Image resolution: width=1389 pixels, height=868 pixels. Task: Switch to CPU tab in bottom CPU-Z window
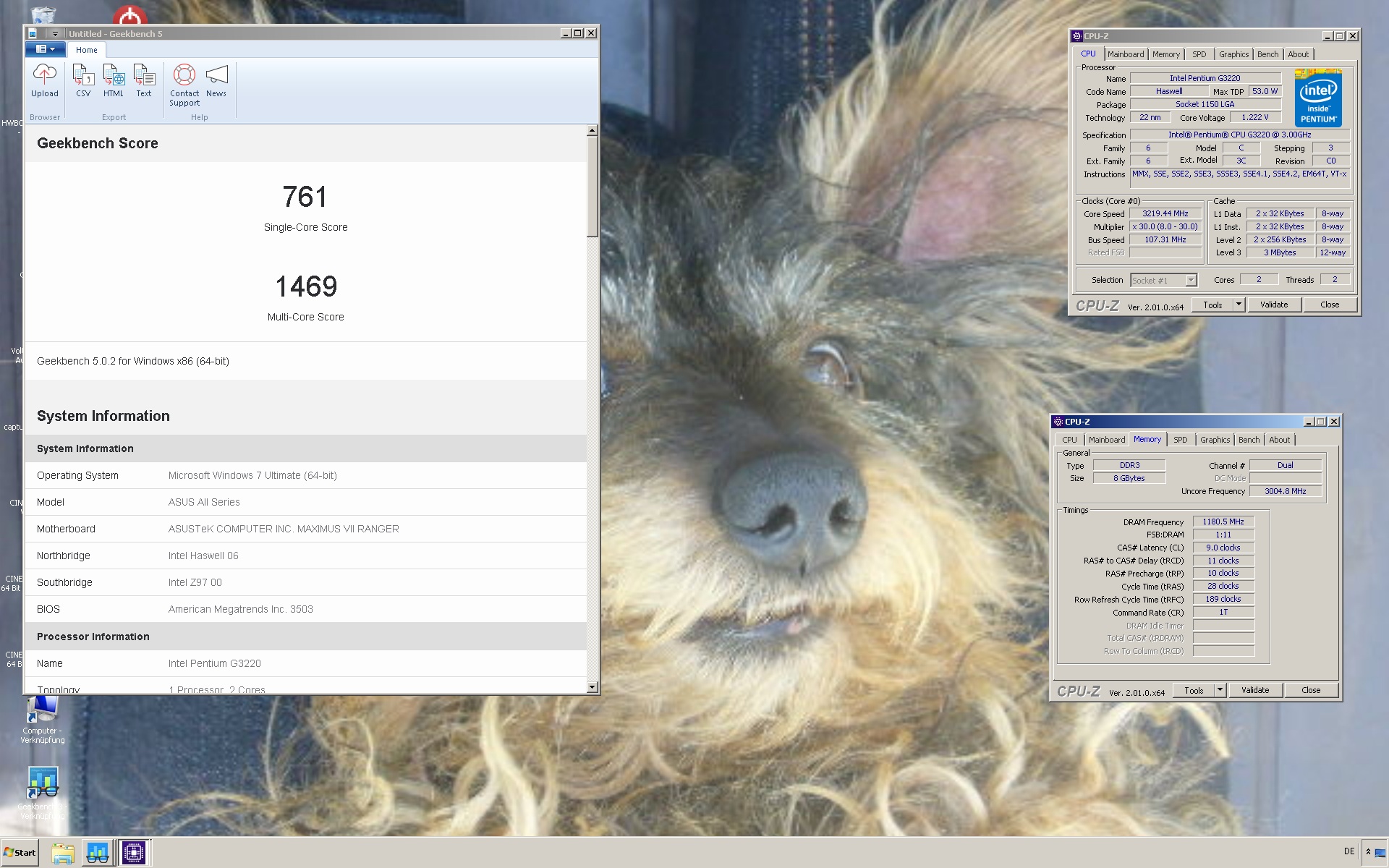point(1069,440)
